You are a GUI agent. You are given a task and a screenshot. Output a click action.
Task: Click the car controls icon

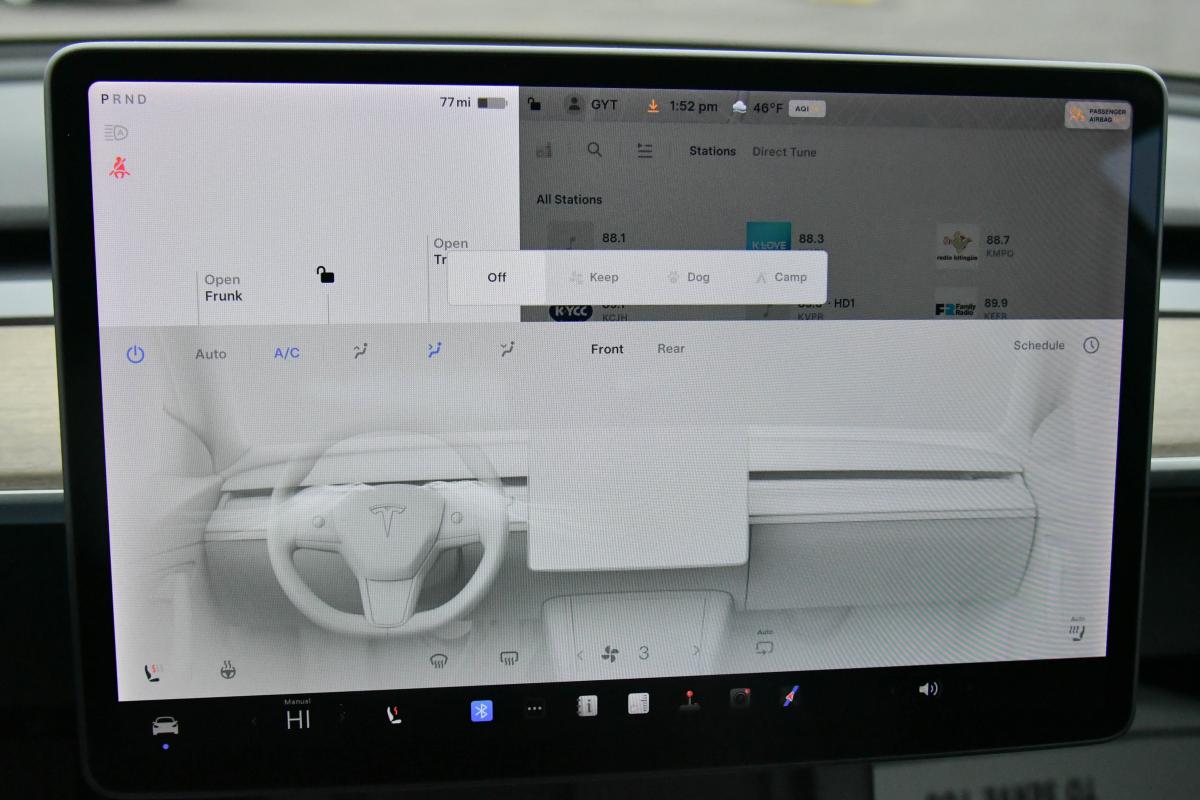tap(165, 726)
